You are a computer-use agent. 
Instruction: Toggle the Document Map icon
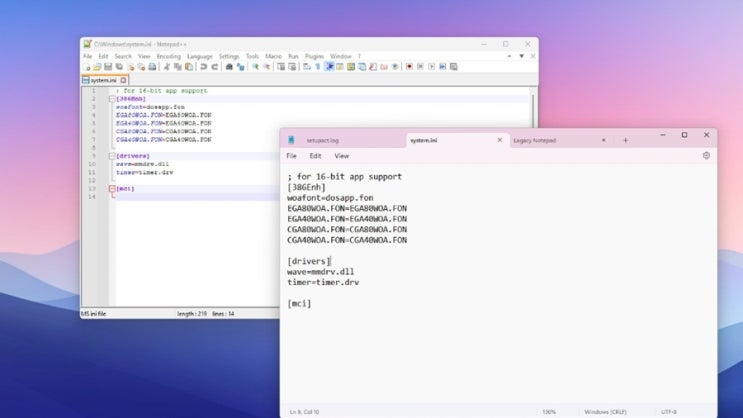click(x=351, y=67)
